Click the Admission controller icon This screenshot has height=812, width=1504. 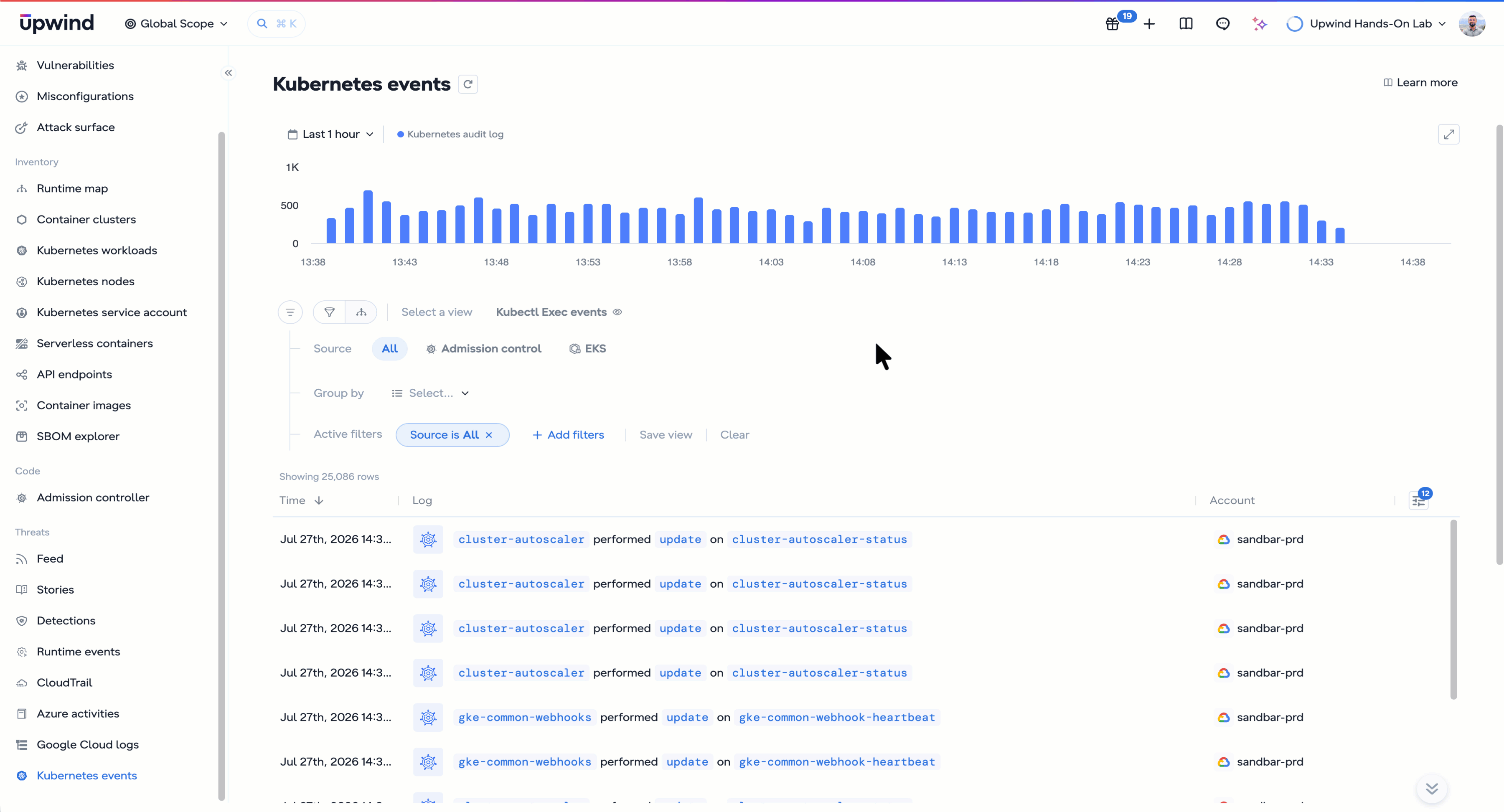click(x=22, y=497)
